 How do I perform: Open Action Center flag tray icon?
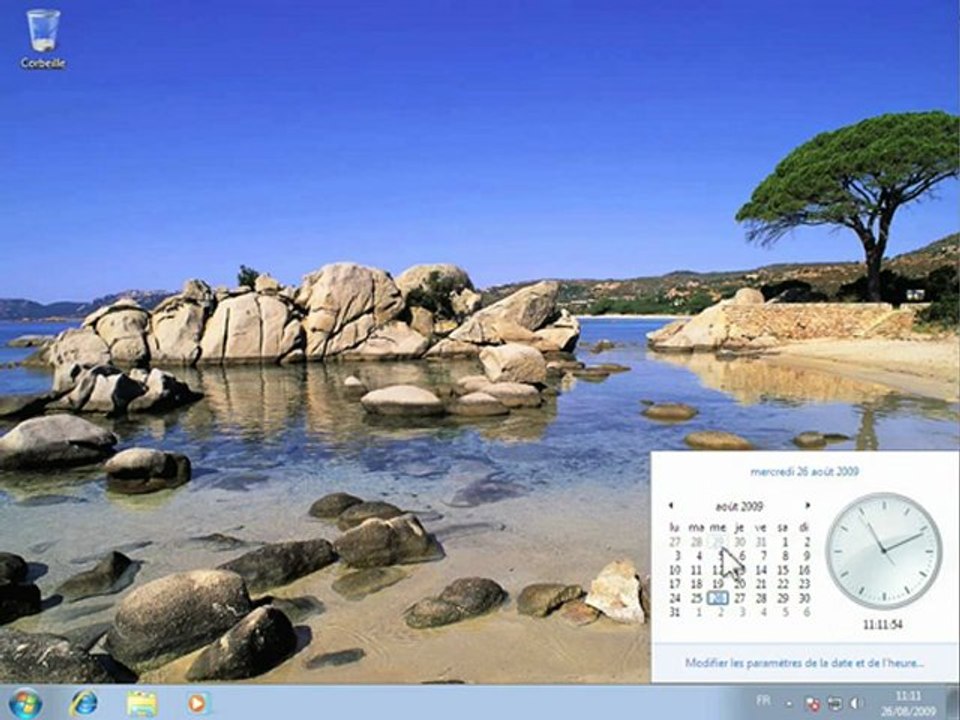coord(813,704)
